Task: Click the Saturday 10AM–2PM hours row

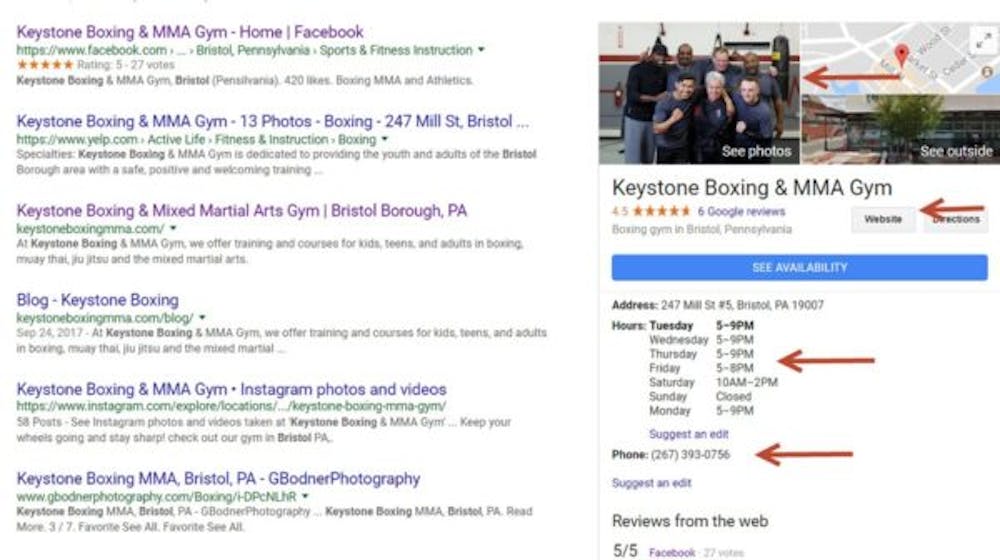Action: 713,383
